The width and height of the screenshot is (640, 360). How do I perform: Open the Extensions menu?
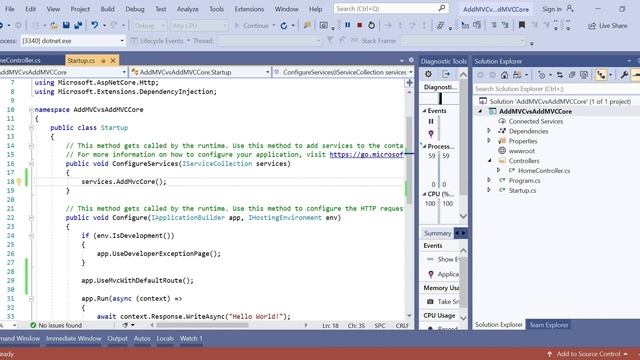(x=249, y=9)
